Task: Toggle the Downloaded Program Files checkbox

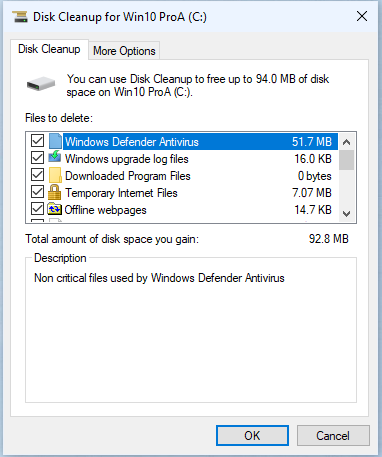Action: coord(37,175)
